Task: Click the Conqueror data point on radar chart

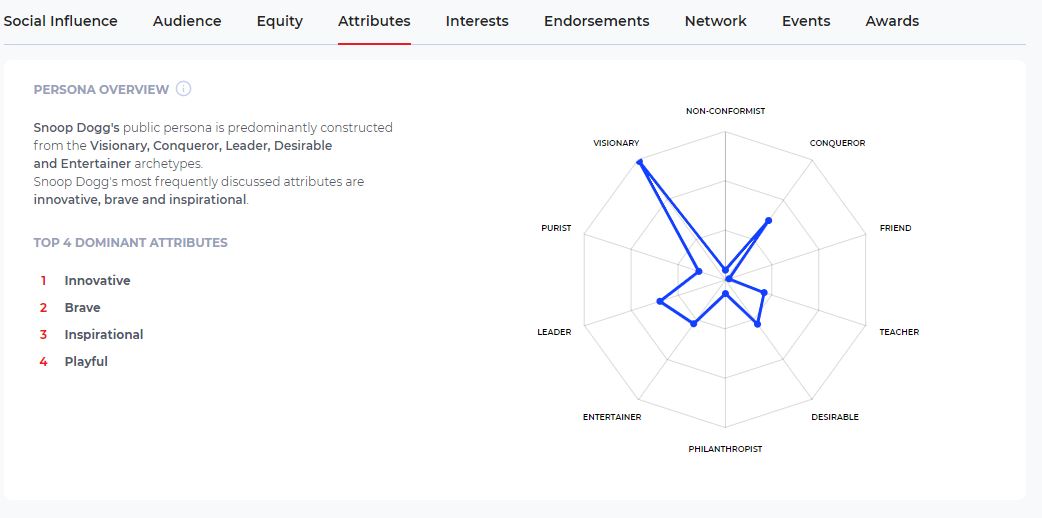Action: pyautogui.click(x=769, y=220)
